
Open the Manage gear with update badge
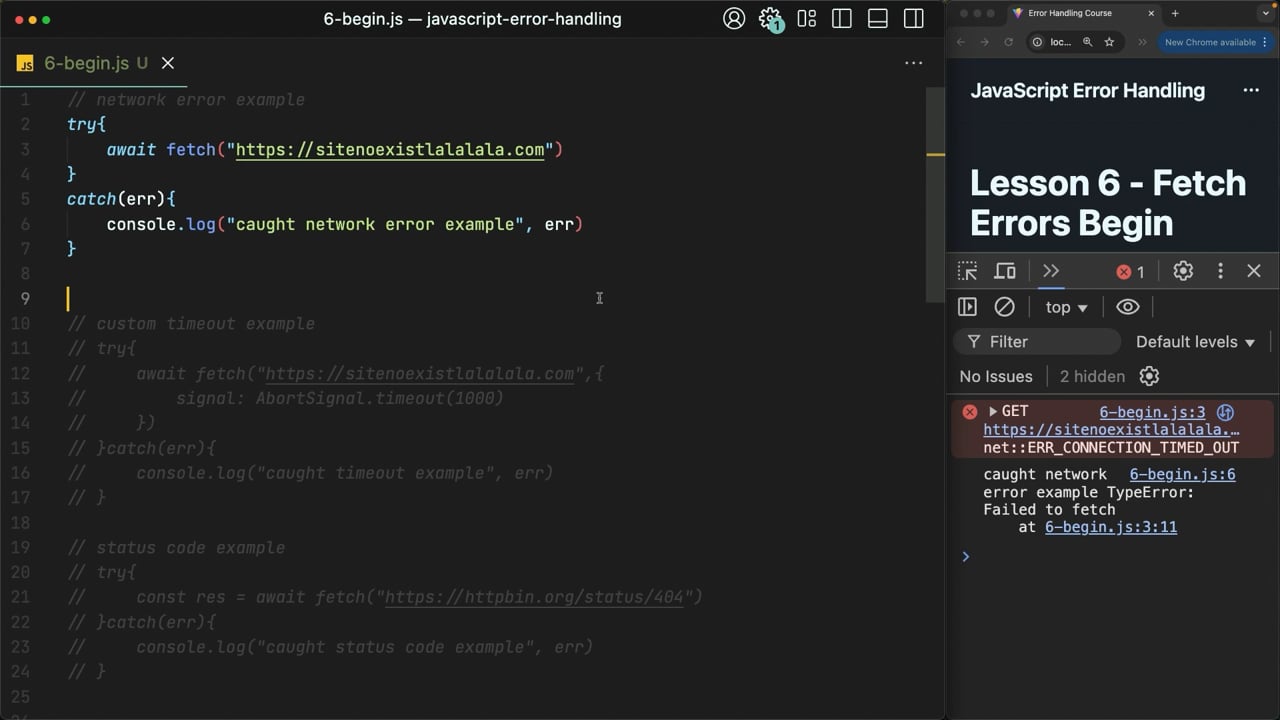(770, 19)
